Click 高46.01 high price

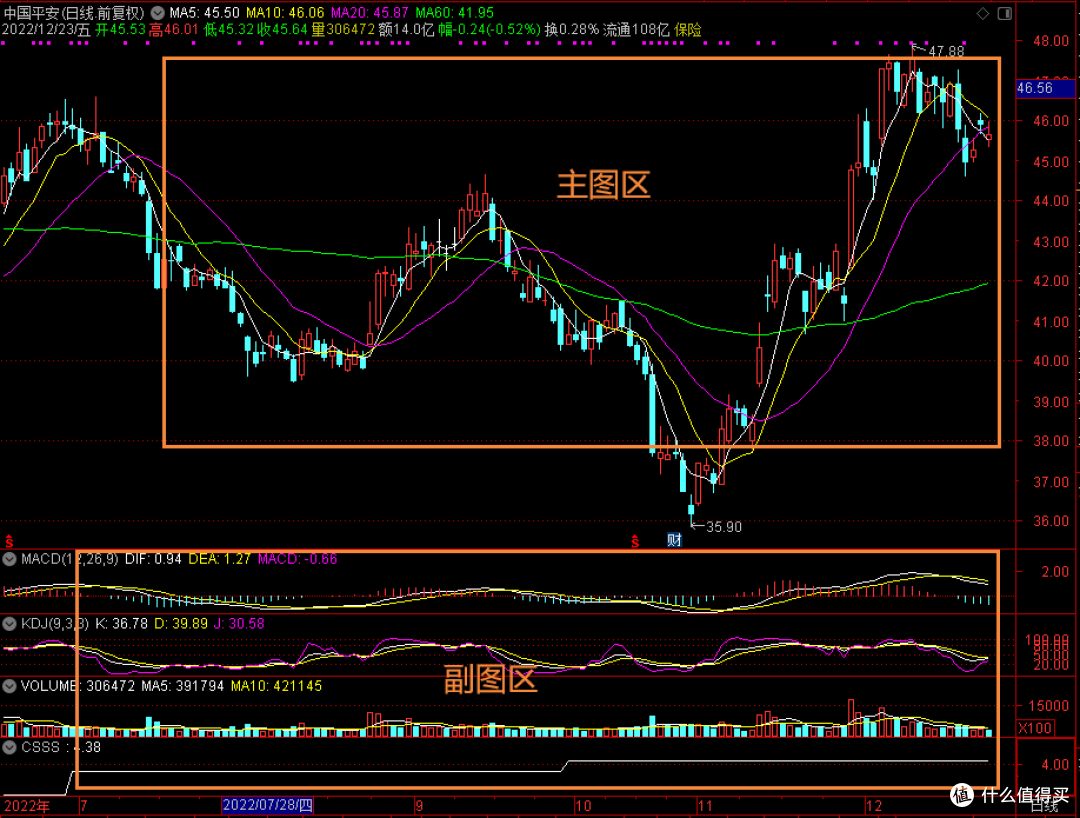click(x=174, y=30)
